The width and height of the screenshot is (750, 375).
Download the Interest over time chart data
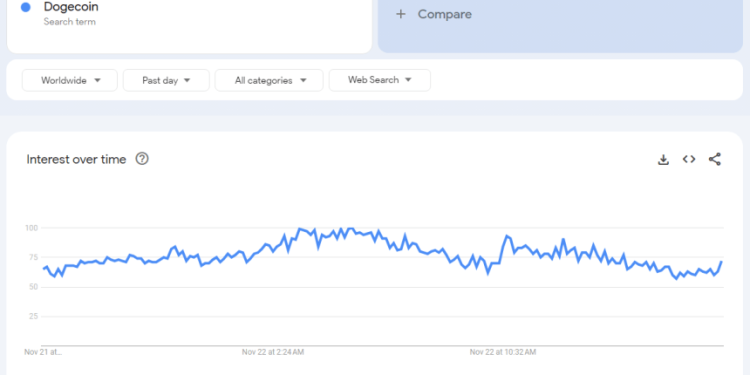[x=663, y=159]
